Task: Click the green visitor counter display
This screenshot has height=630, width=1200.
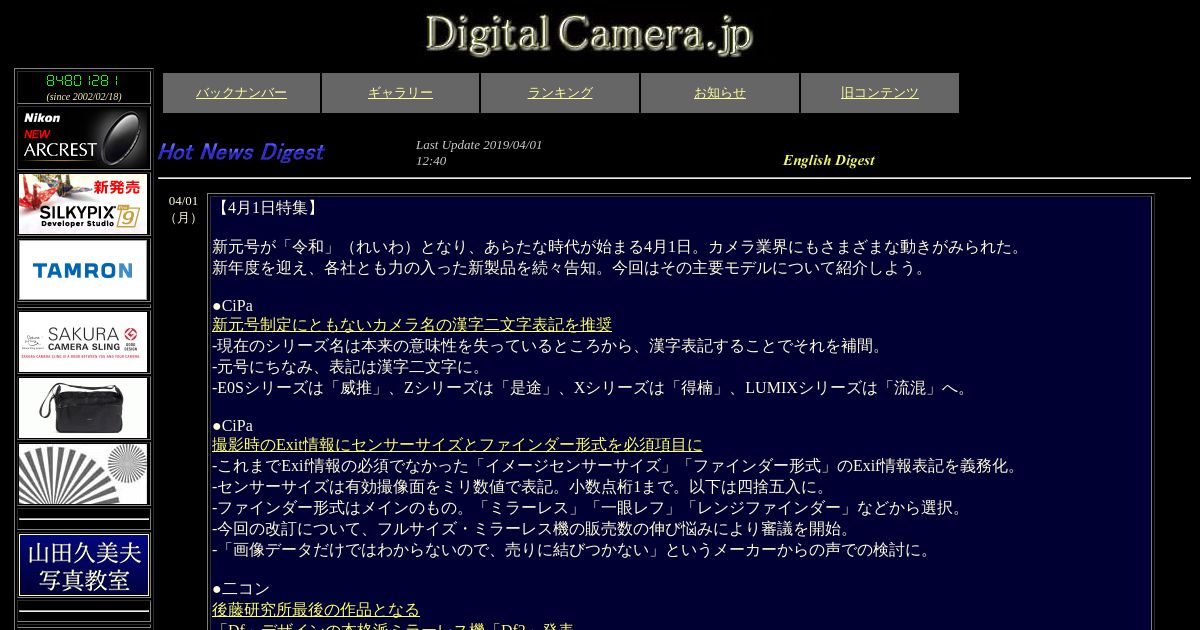Action: pos(84,80)
